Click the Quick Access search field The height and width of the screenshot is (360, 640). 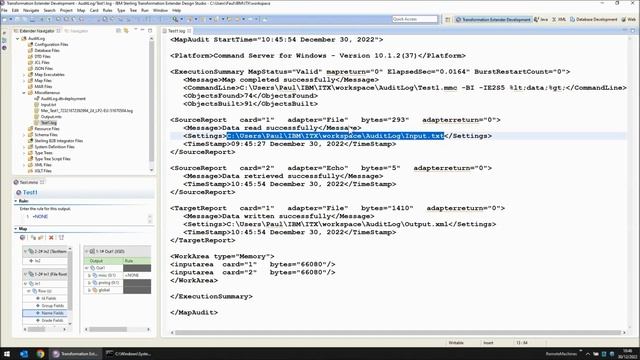pos(414,19)
